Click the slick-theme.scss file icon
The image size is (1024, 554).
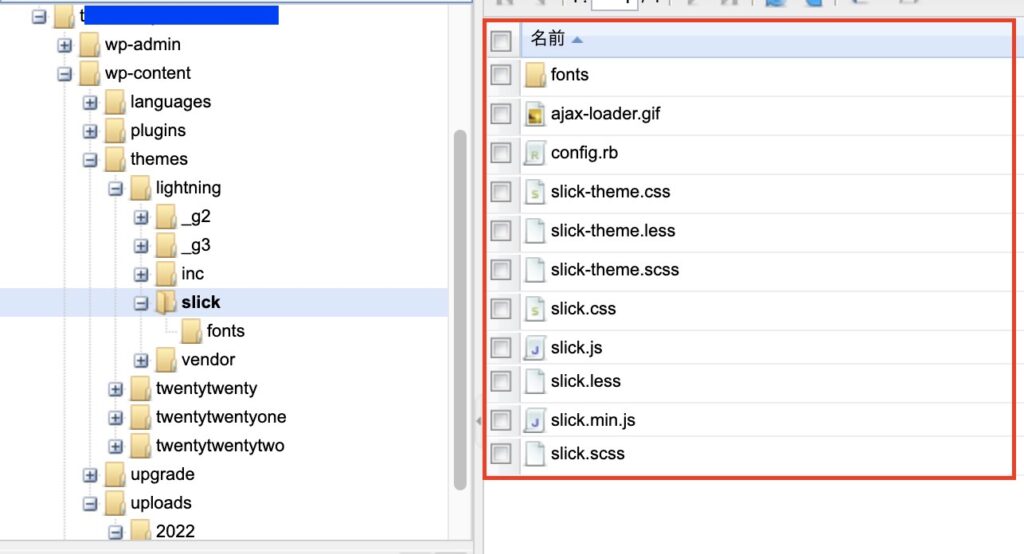(x=535, y=270)
